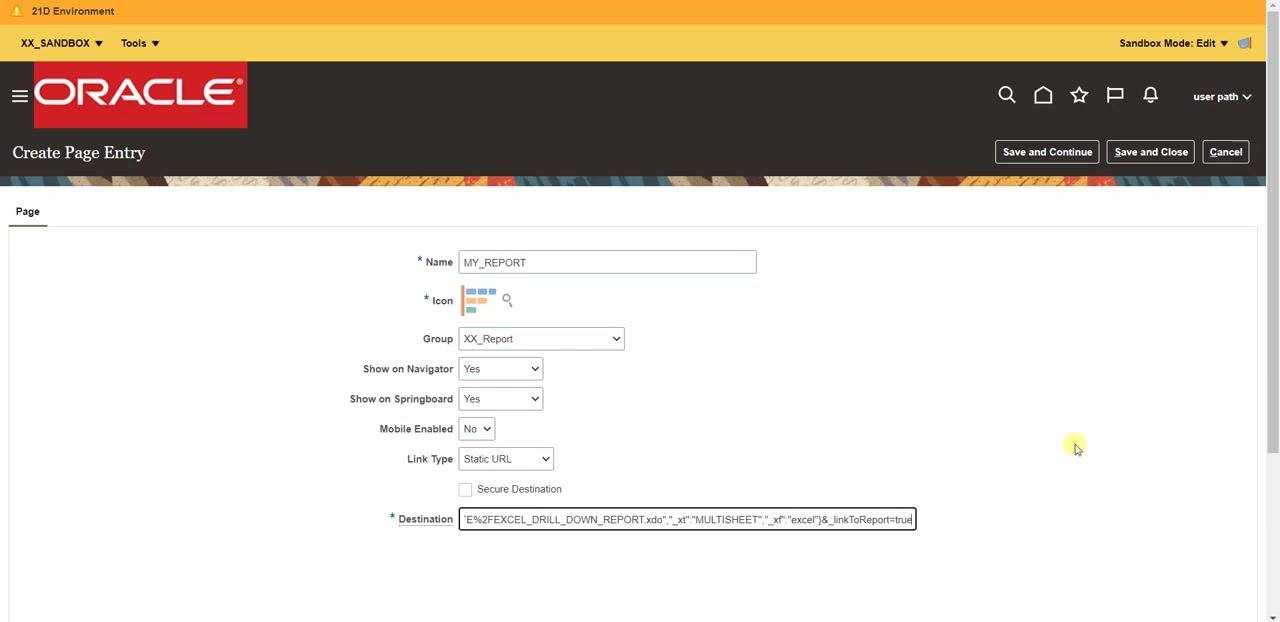Open the Show on Springboard dropdown

pyautogui.click(x=500, y=399)
